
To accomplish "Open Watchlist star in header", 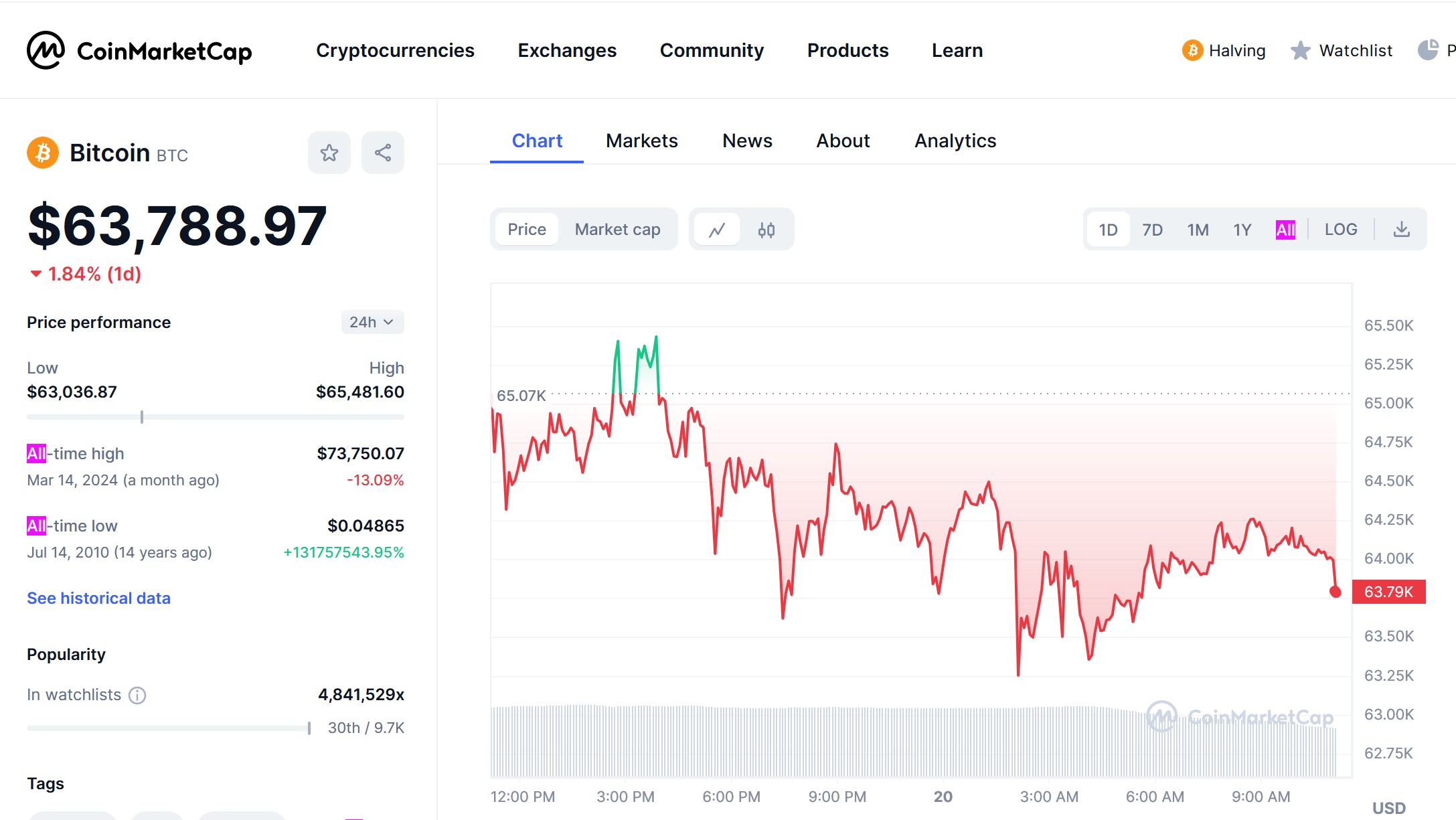I will (1300, 50).
